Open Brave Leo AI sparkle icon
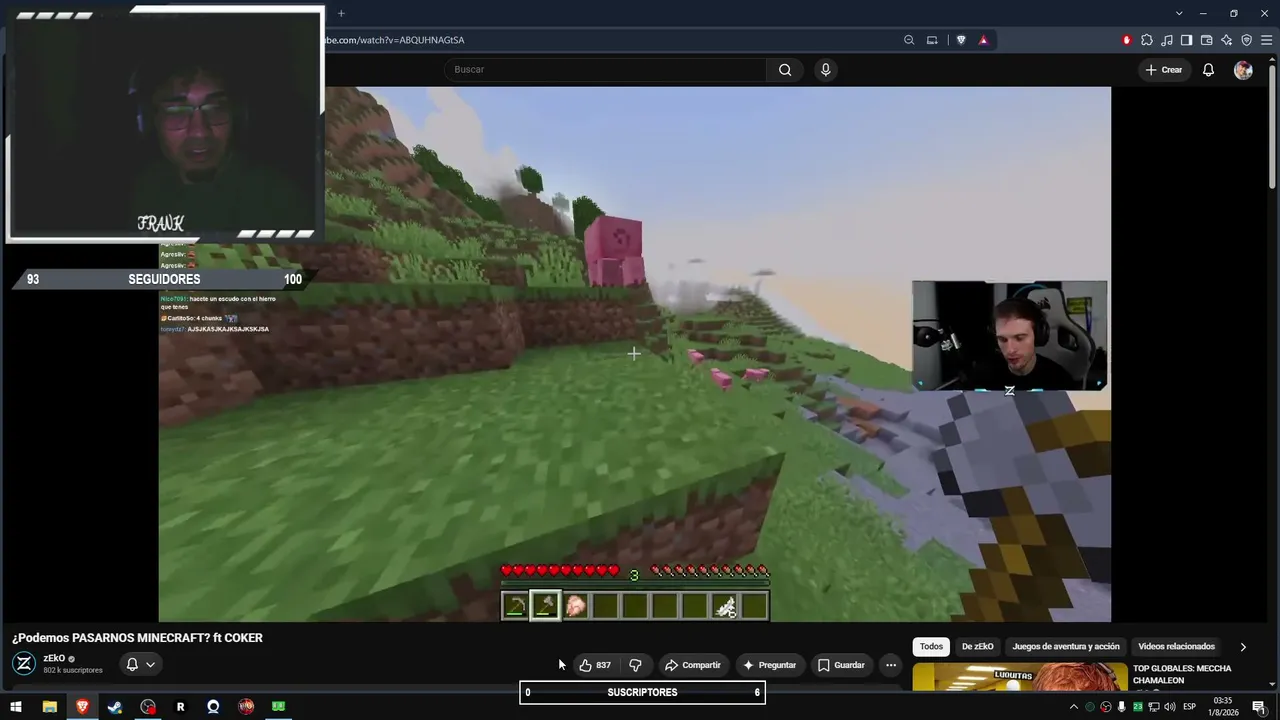The width and height of the screenshot is (1280, 720). point(1227,40)
